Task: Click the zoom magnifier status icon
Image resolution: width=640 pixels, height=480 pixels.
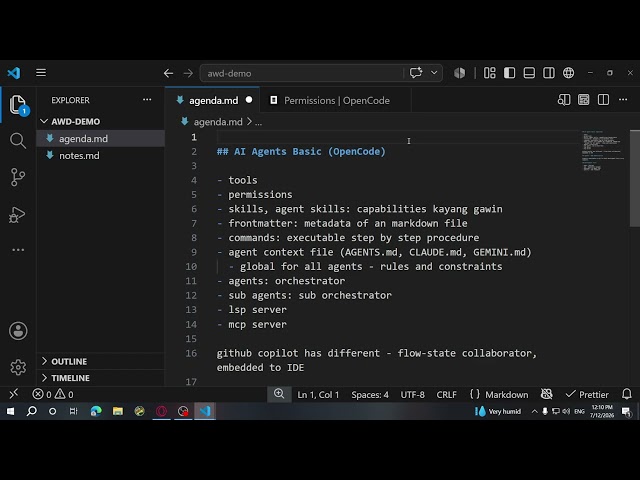Action: click(279, 394)
